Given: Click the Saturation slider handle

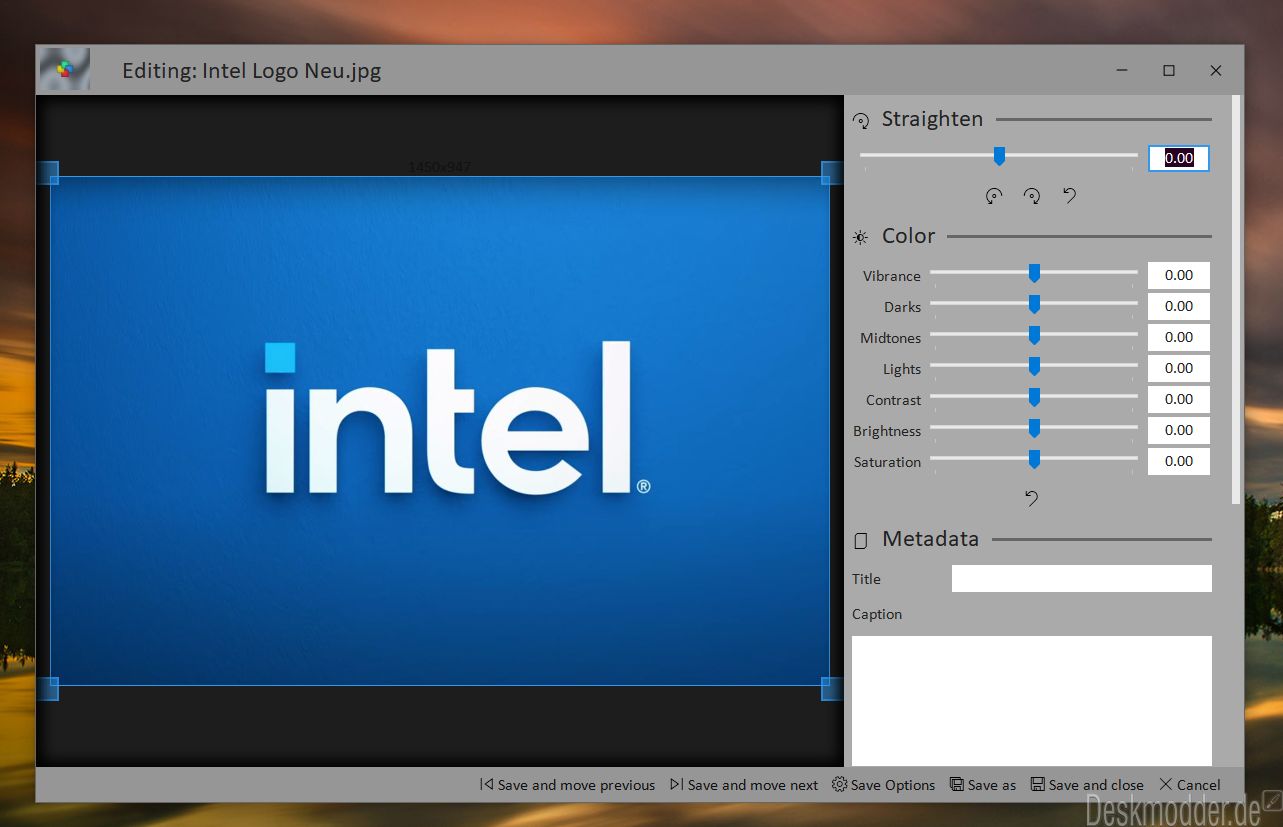Looking at the screenshot, I should (x=1034, y=459).
